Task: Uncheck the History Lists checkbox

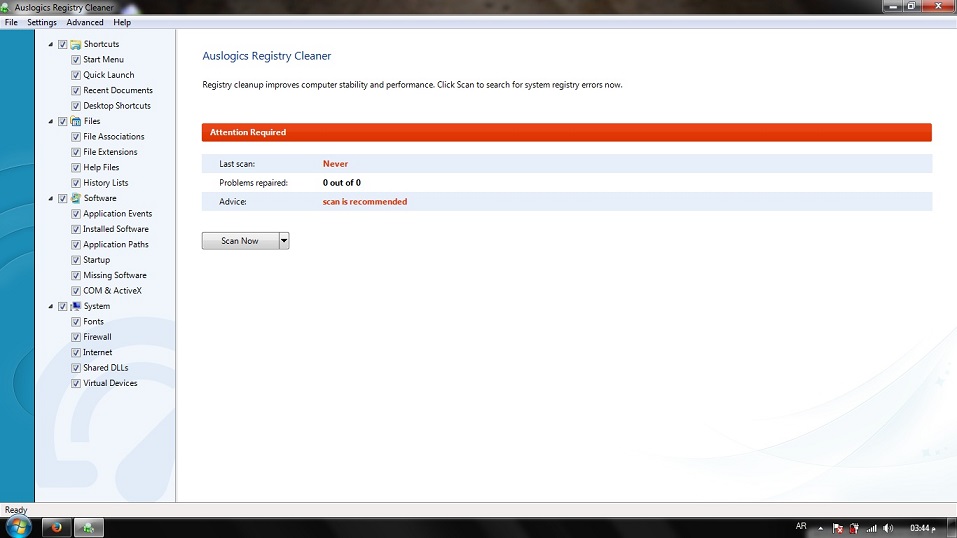Action: (x=76, y=183)
